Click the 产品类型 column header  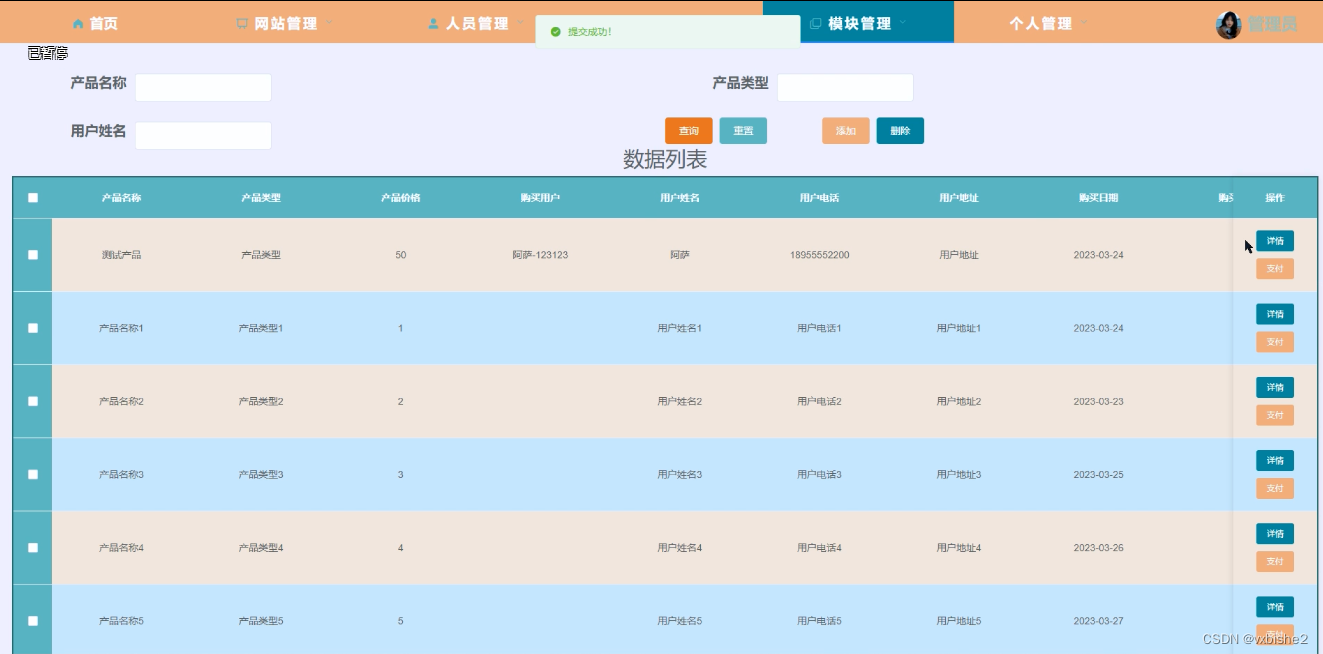point(261,198)
